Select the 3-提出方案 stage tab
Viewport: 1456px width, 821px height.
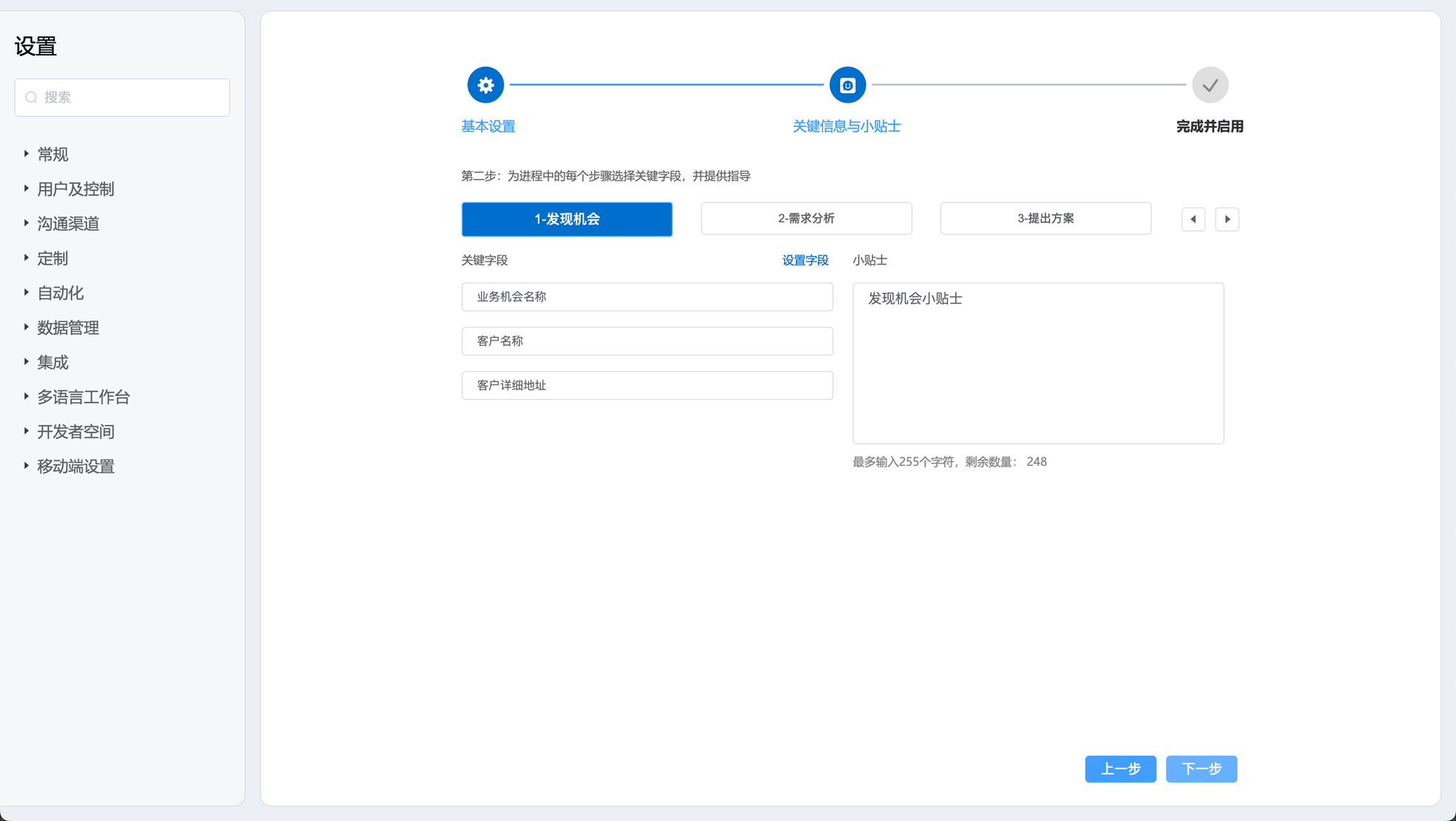click(1045, 218)
